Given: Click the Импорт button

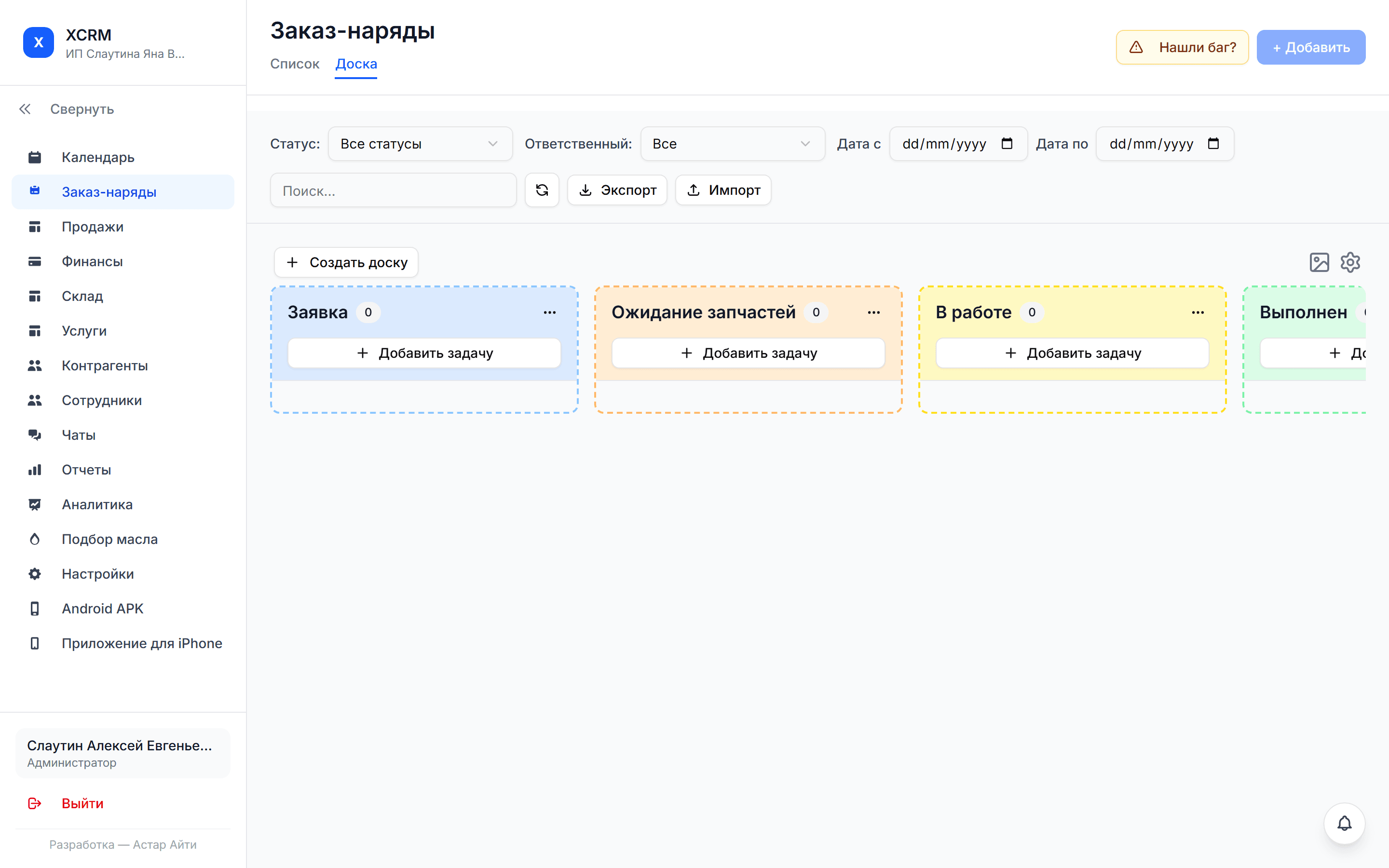Looking at the screenshot, I should point(723,190).
